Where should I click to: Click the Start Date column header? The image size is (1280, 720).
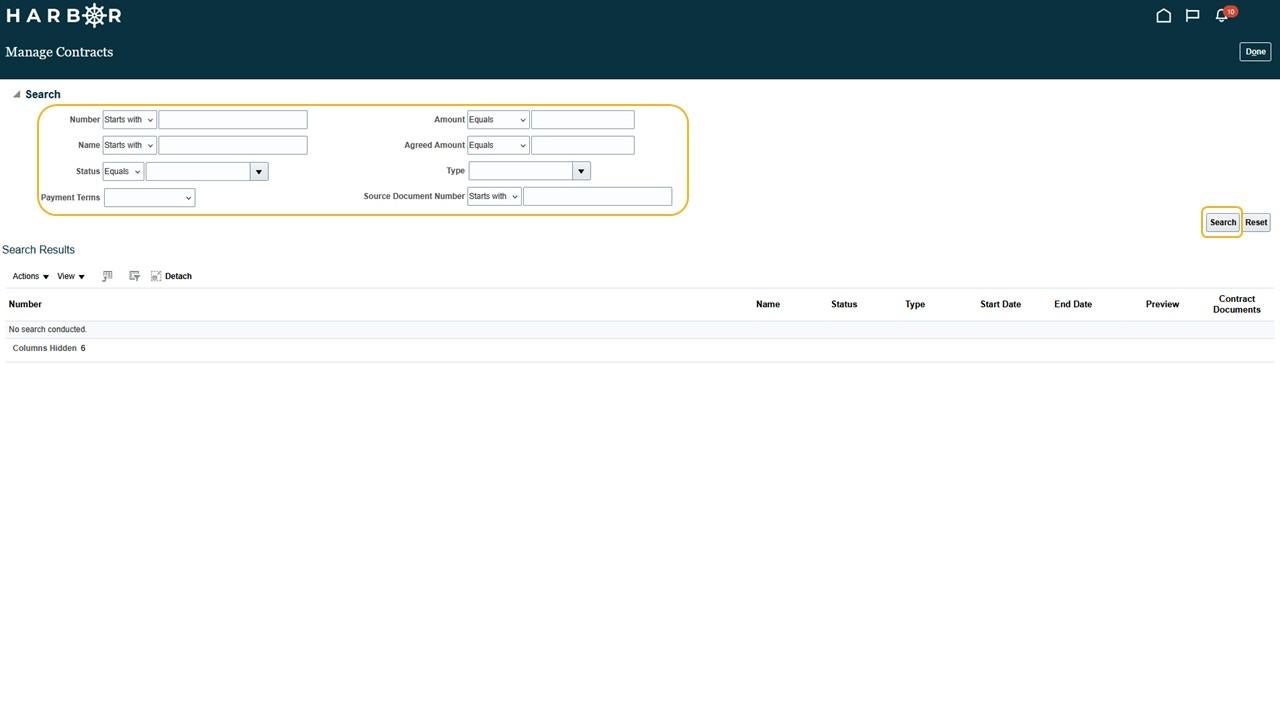click(1000, 304)
